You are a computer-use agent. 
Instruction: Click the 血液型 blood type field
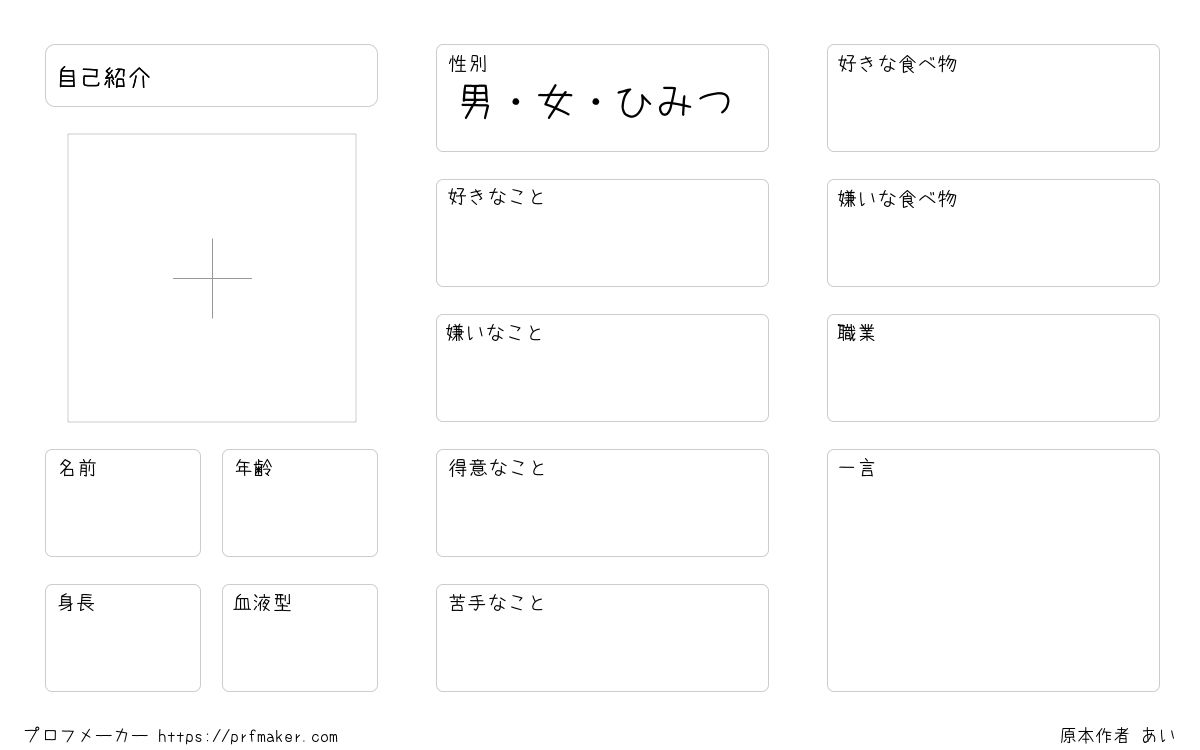[300, 638]
